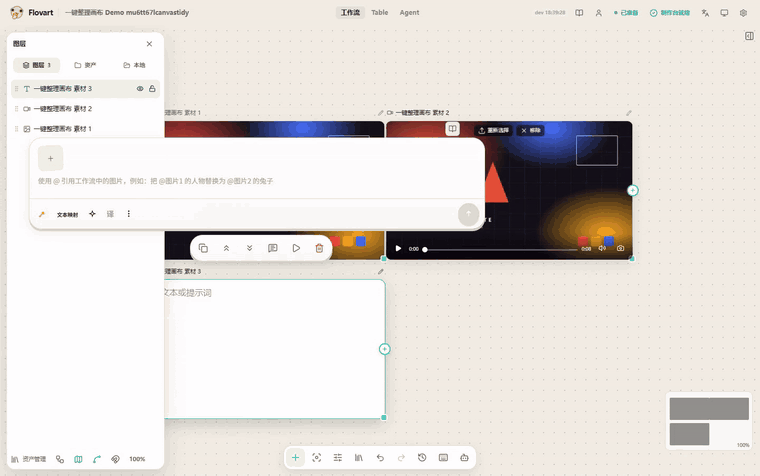Open the sliders adjustments icon
Viewport: 760px width, 476px height.
click(338, 458)
